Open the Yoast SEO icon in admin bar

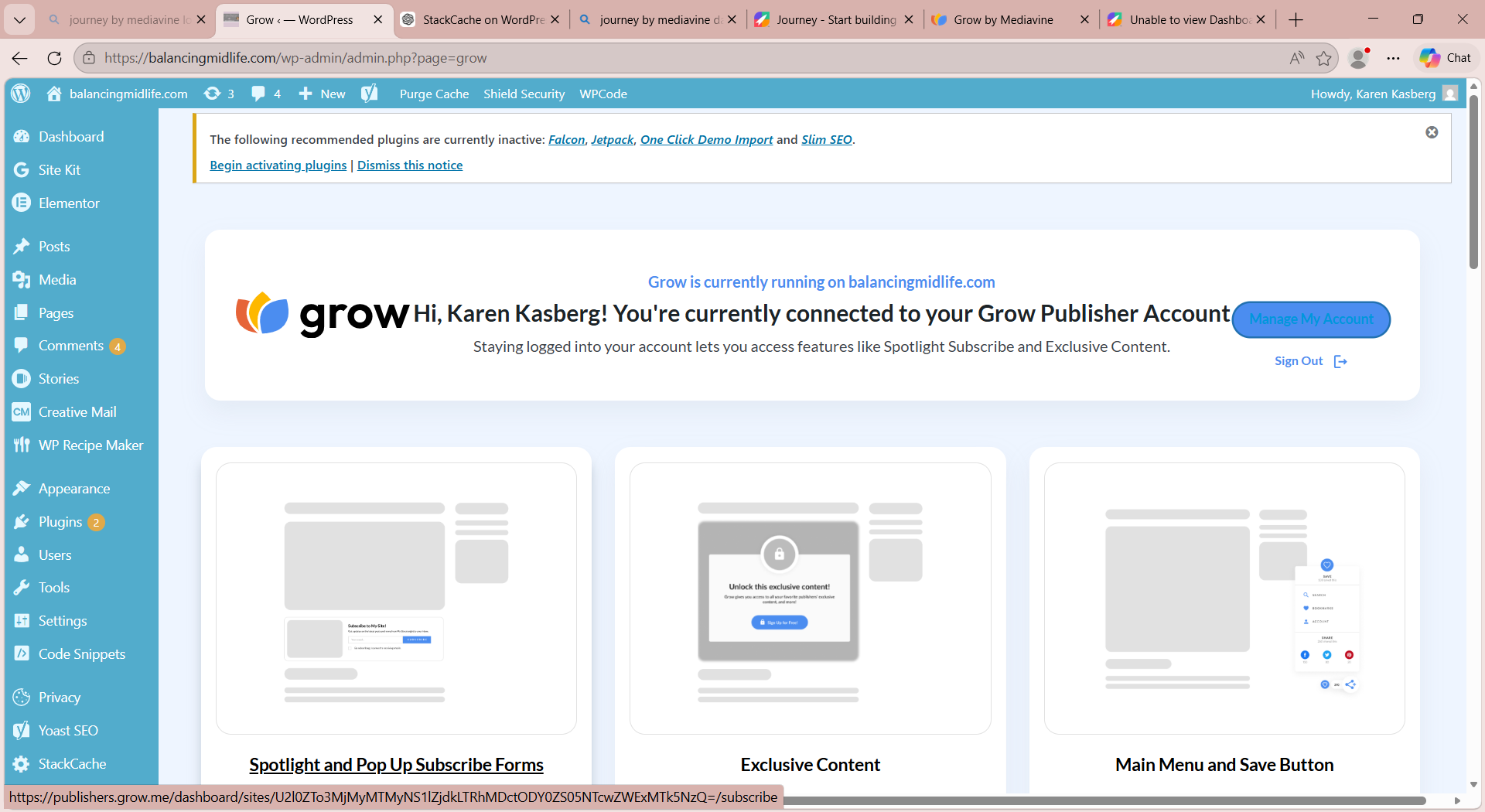coord(370,94)
